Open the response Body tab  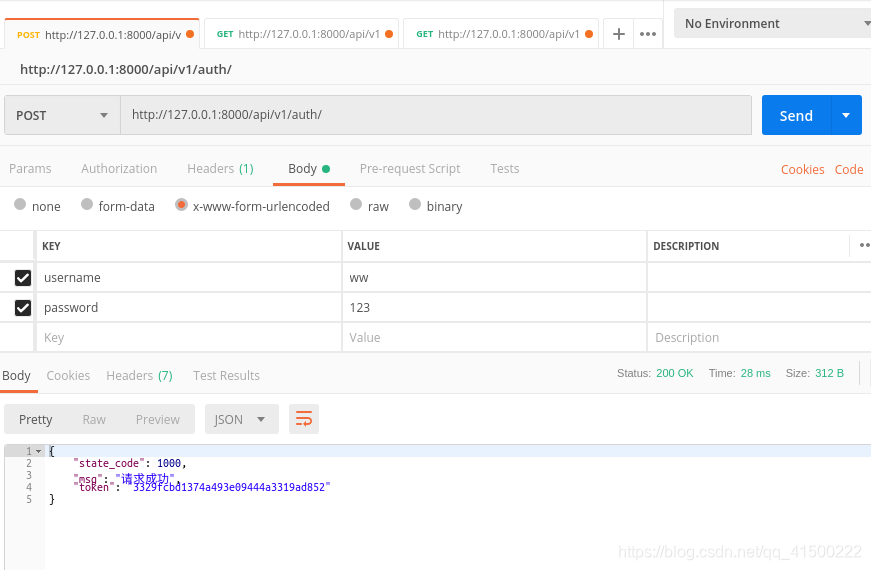[x=17, y=376]
